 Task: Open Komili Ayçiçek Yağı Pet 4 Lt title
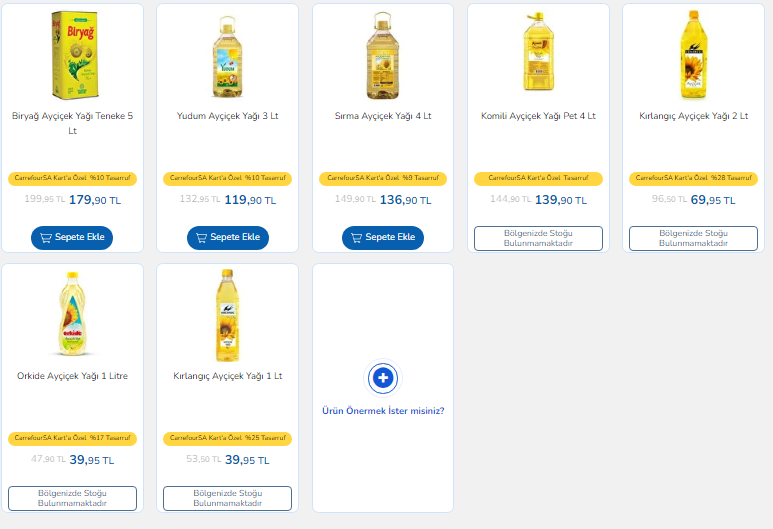coord(538,116)
